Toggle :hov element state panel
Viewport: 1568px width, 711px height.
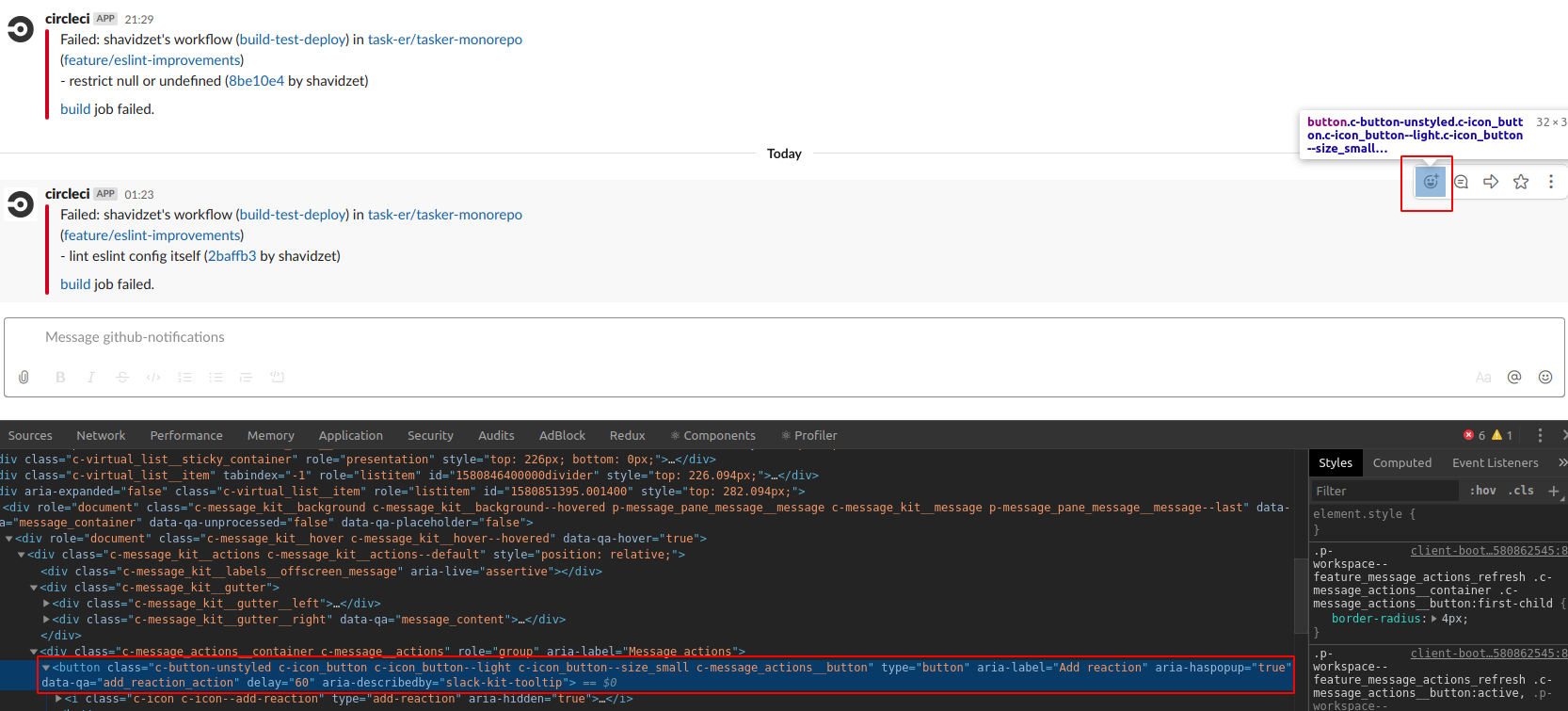[x=1483, y=491]
